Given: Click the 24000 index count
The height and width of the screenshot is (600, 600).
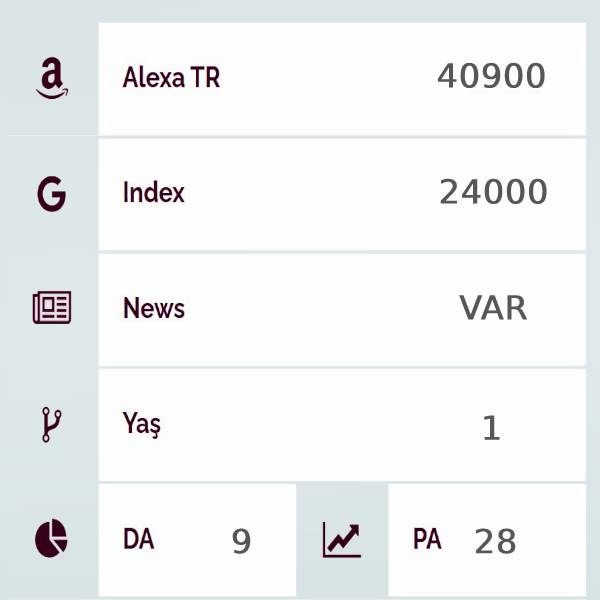Looking at the screenshot, I should [x=493, y=192].
